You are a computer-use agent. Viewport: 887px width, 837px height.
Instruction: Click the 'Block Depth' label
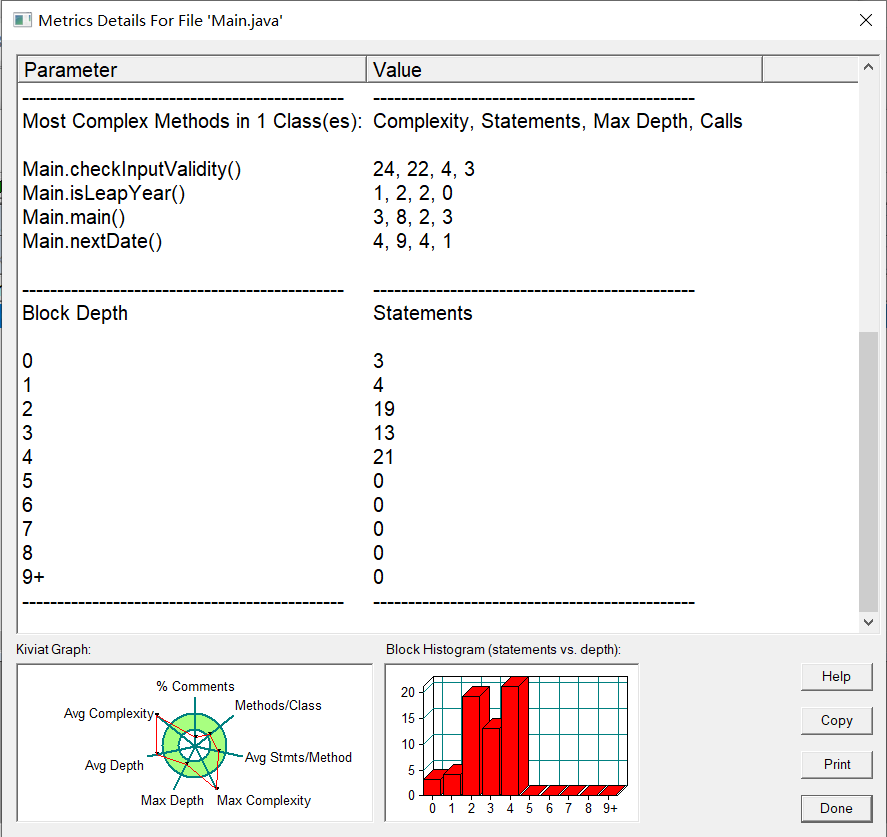pos(75,313)
